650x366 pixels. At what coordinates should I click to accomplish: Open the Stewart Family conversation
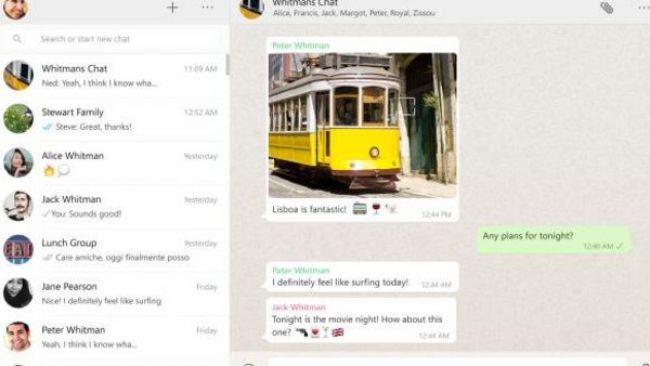point(114,119)
